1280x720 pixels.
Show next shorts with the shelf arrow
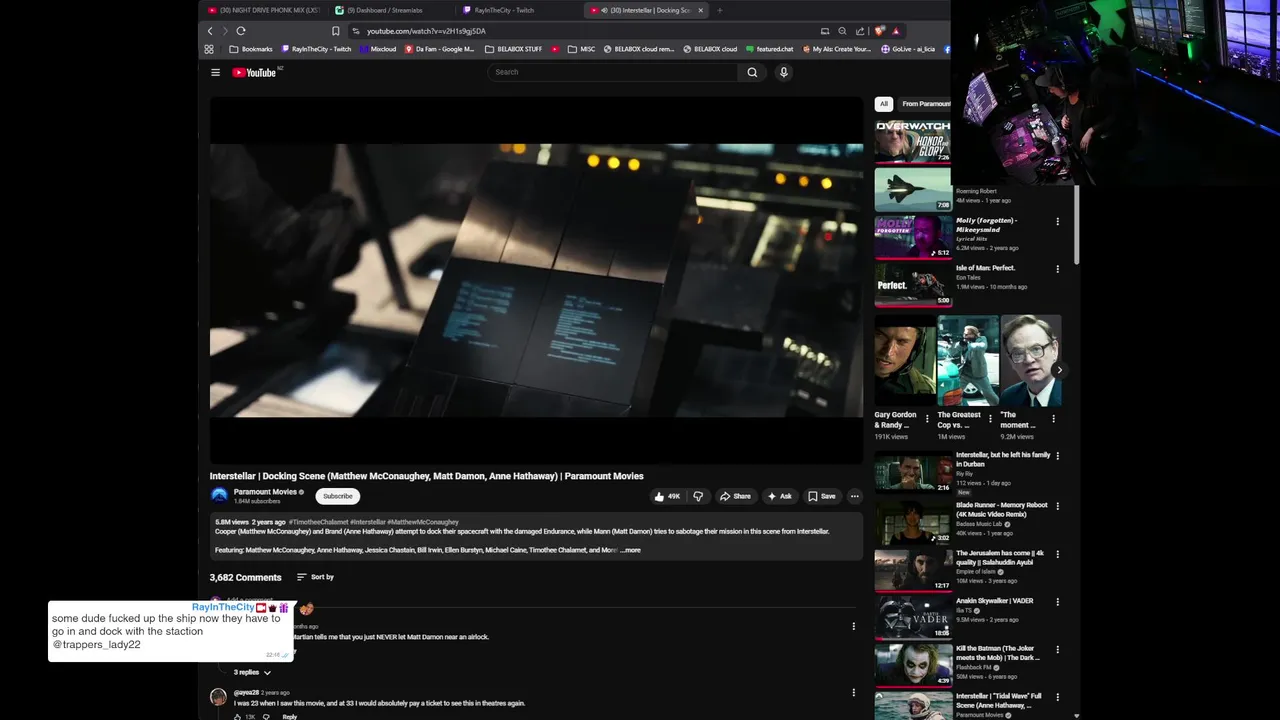pos(1059,370)
